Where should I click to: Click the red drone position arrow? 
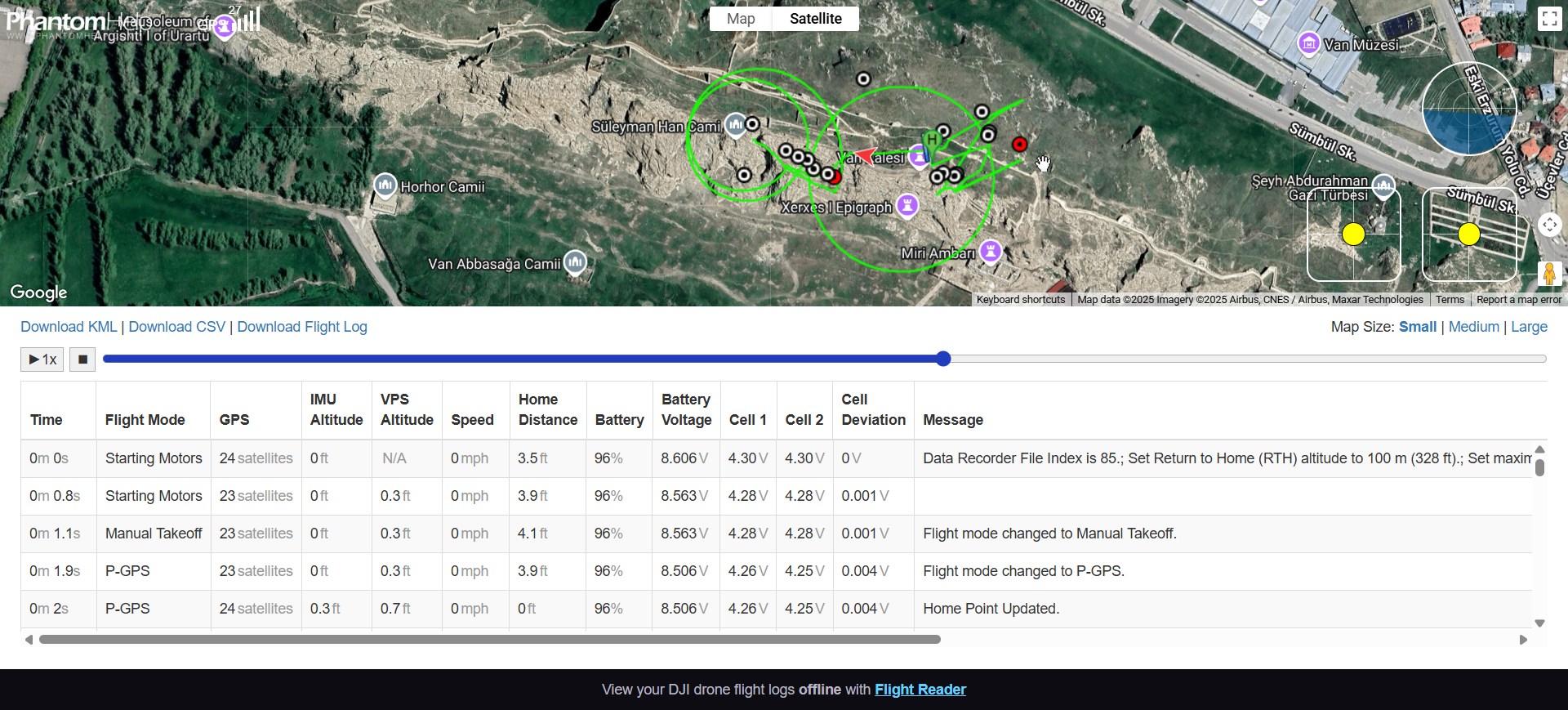[x=866, y=154]
